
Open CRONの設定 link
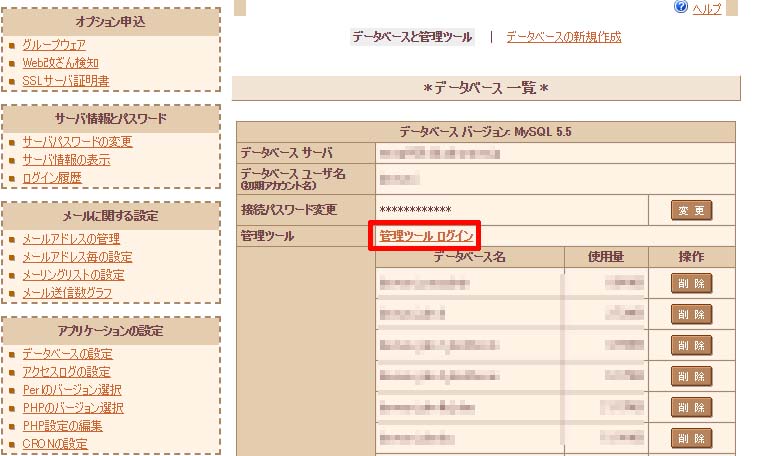coord(54,444)
